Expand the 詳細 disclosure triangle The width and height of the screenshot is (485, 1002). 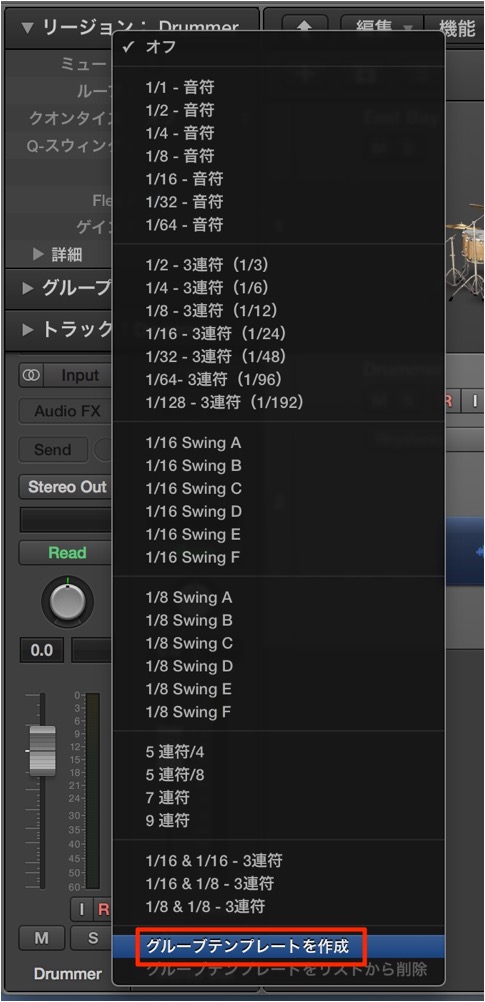tap(38, 254)
